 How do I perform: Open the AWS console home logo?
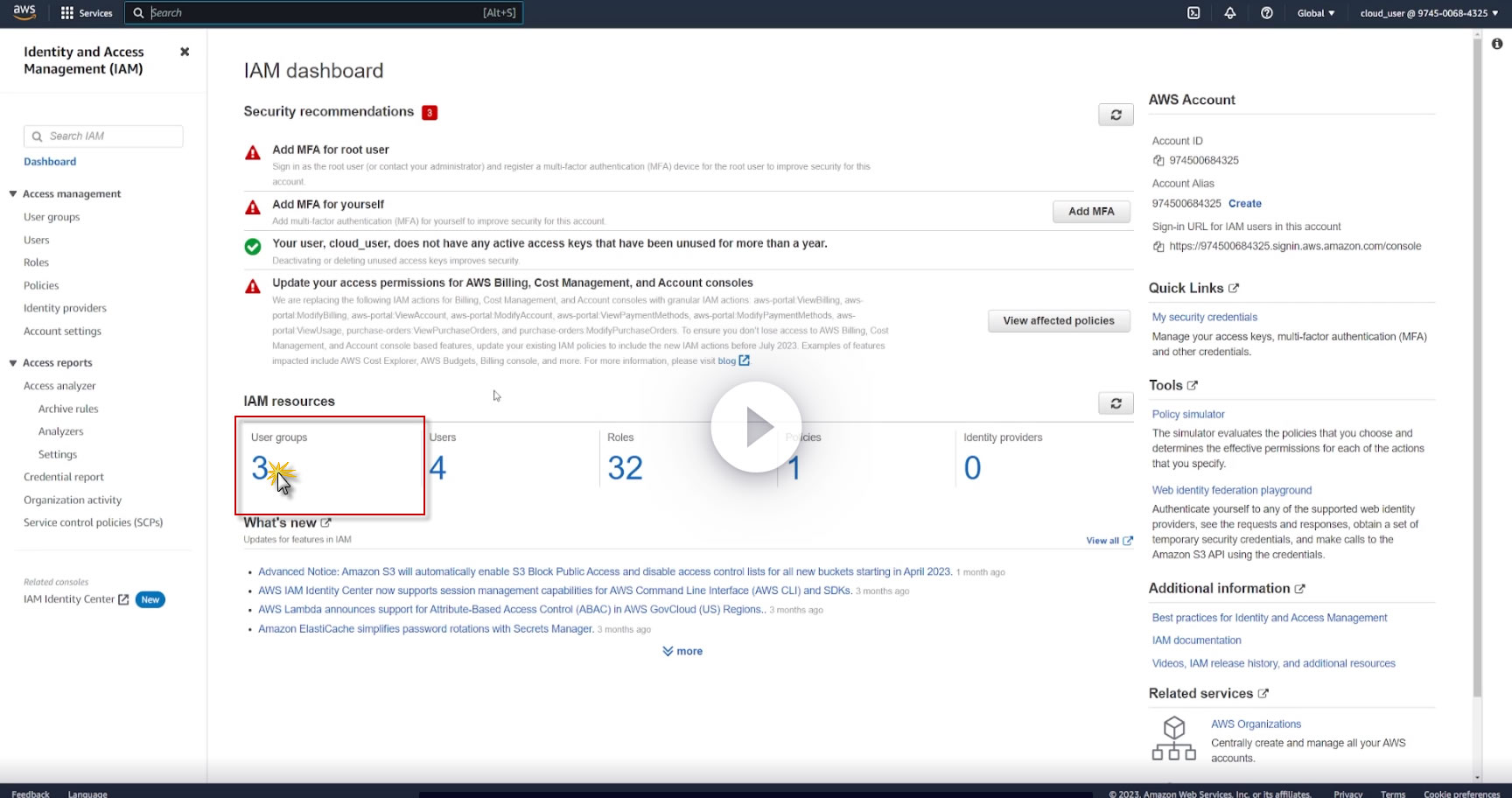(x=24, y=12)
